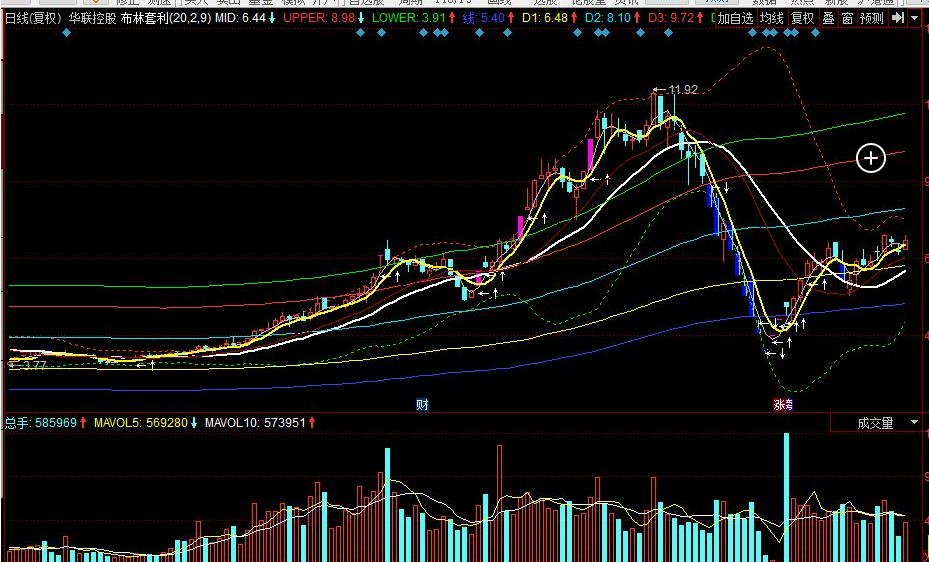This screenshot has width=929, height=562.
Task: Select the LOWER: 3.91 readout
Action: point(409,18)
